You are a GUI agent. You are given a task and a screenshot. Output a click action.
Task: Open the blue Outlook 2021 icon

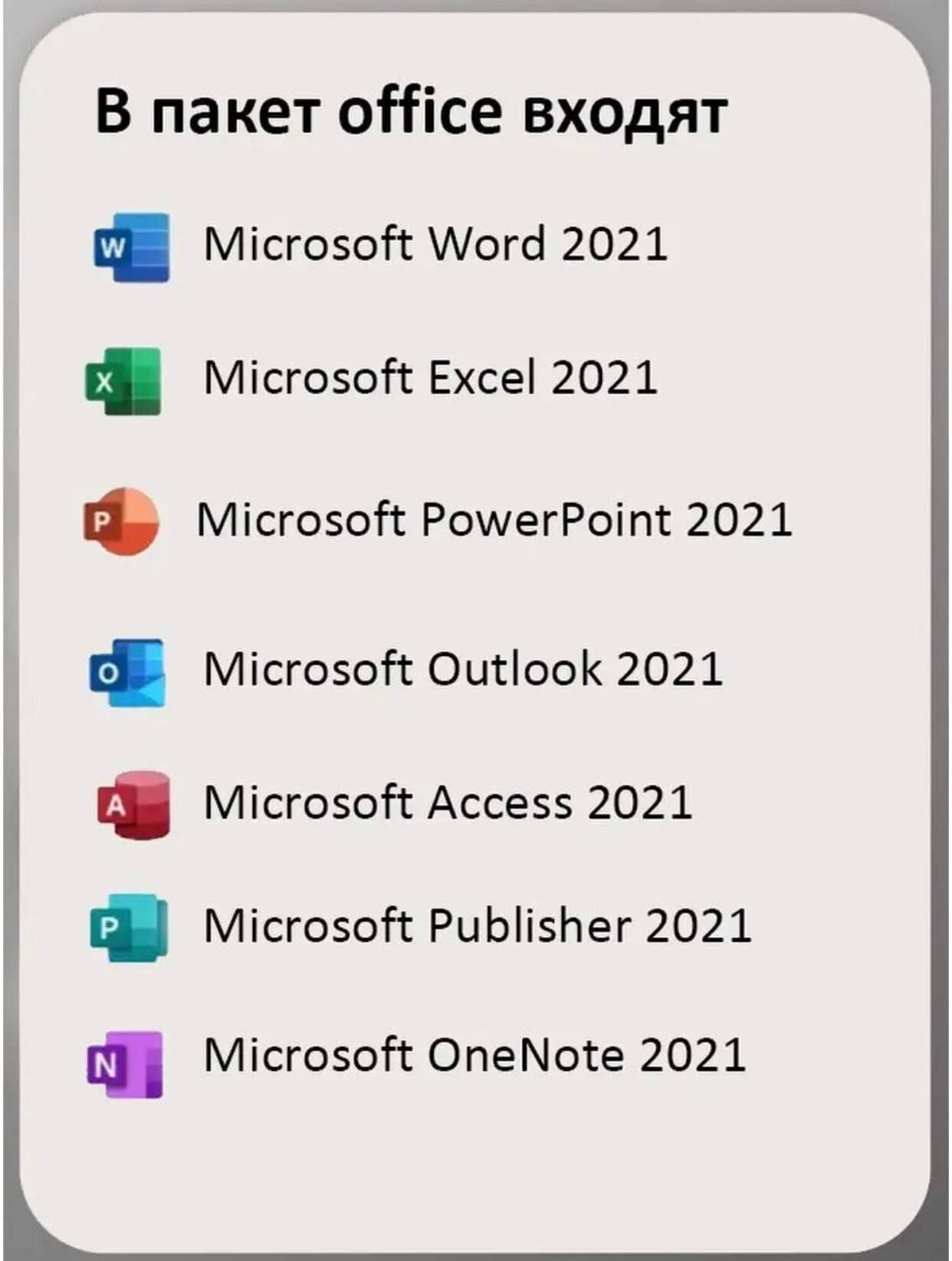pyautogui.click(x=127, y=672)
